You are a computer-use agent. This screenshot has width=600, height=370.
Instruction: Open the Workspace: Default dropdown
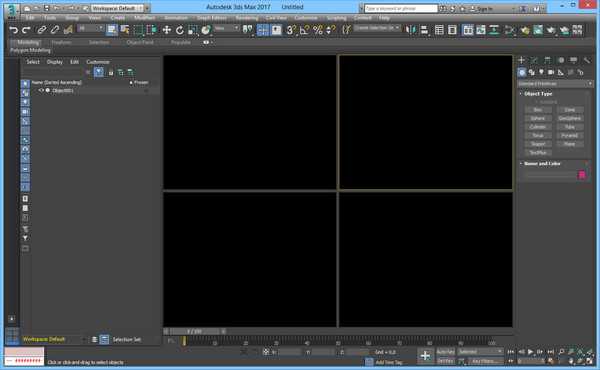[117, 8]
